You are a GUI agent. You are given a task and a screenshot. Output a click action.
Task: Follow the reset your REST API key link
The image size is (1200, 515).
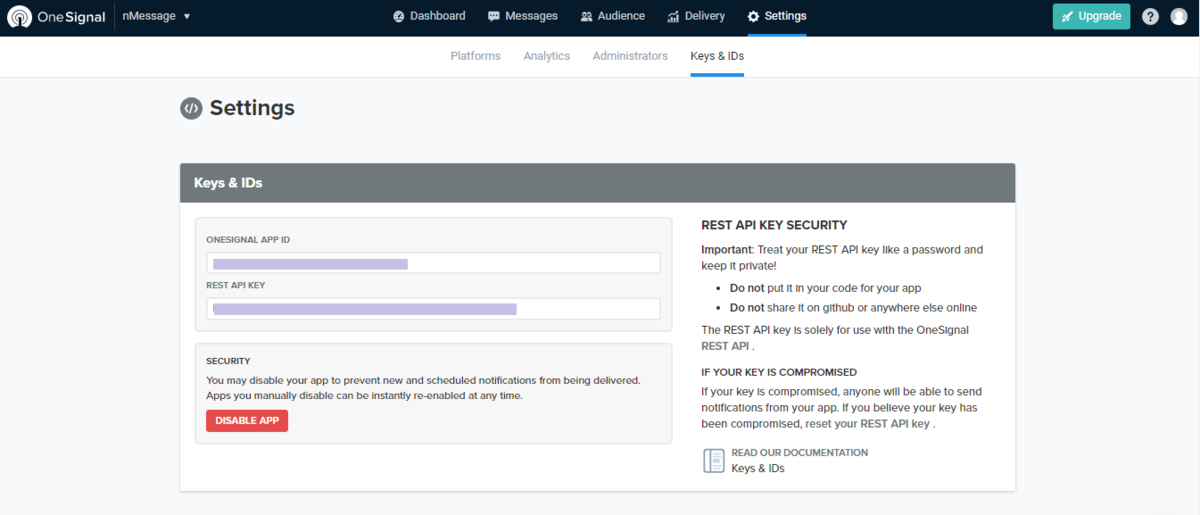[x=869, y=424]
